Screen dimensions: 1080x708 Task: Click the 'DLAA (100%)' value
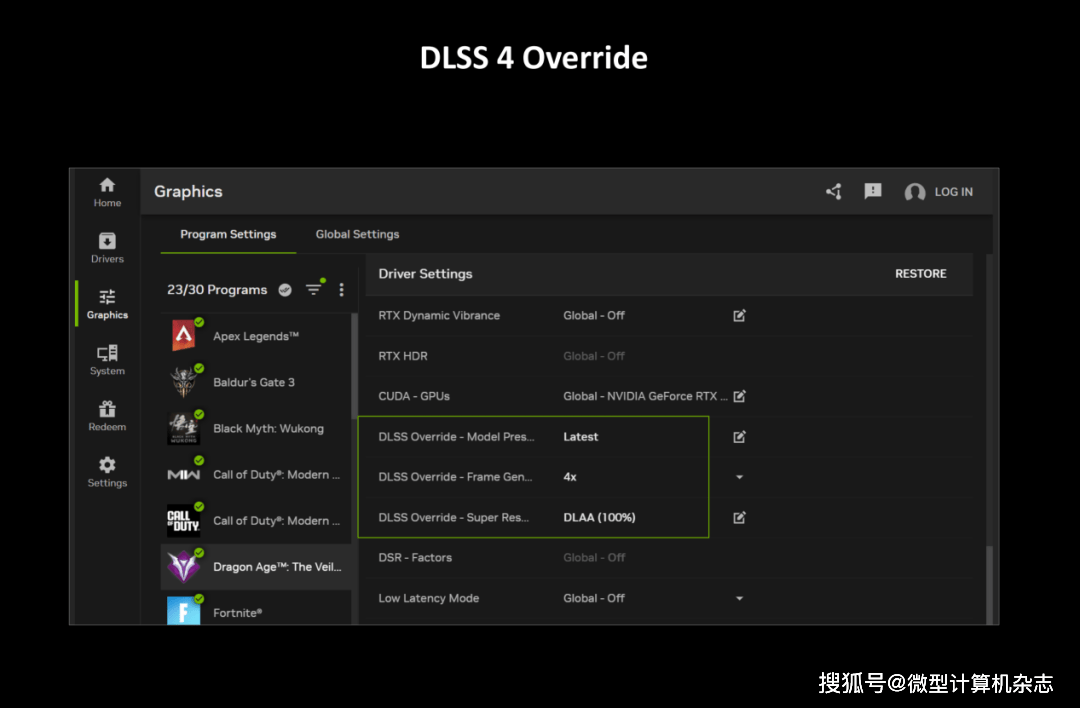(599, 517)
